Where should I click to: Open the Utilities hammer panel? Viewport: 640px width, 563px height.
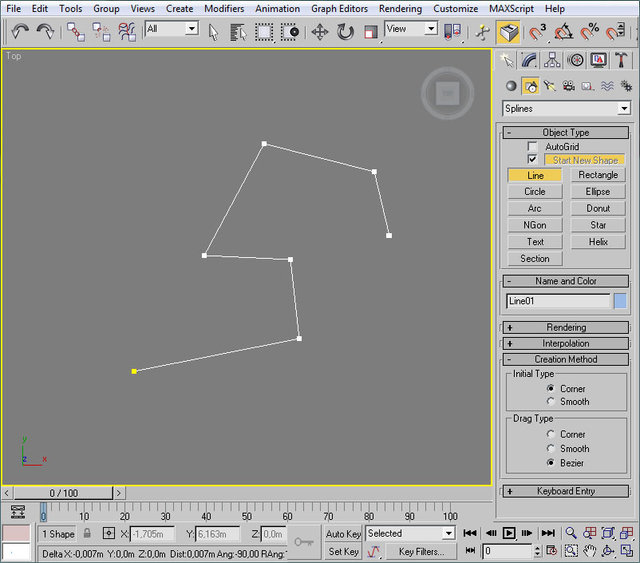tap(621, 60)
